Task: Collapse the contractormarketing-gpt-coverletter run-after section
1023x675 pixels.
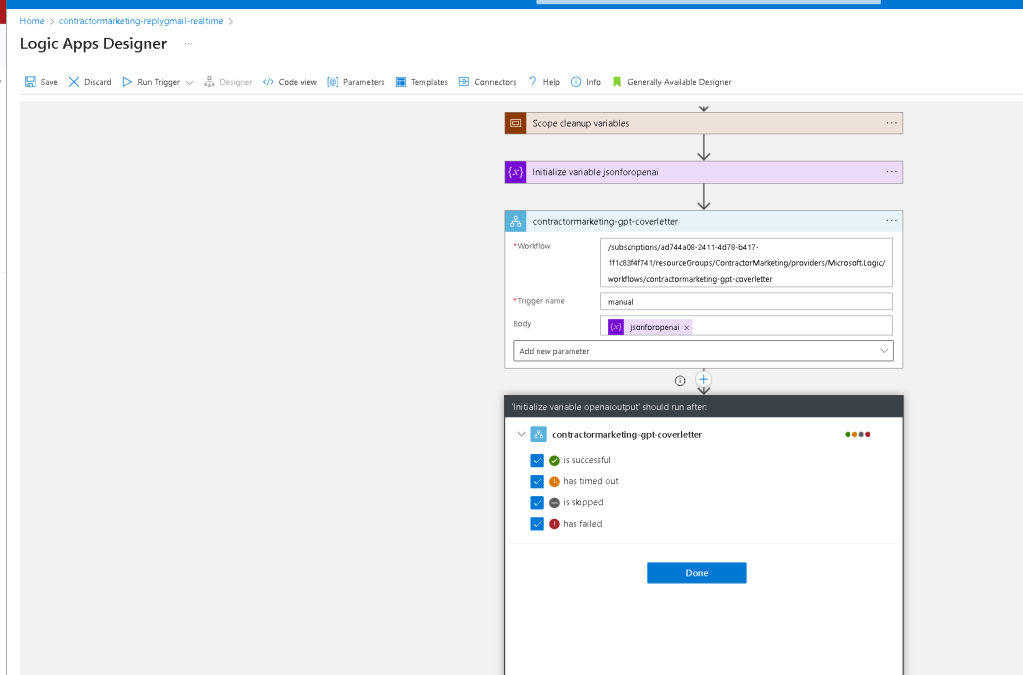Action: (x=521, y=434)
